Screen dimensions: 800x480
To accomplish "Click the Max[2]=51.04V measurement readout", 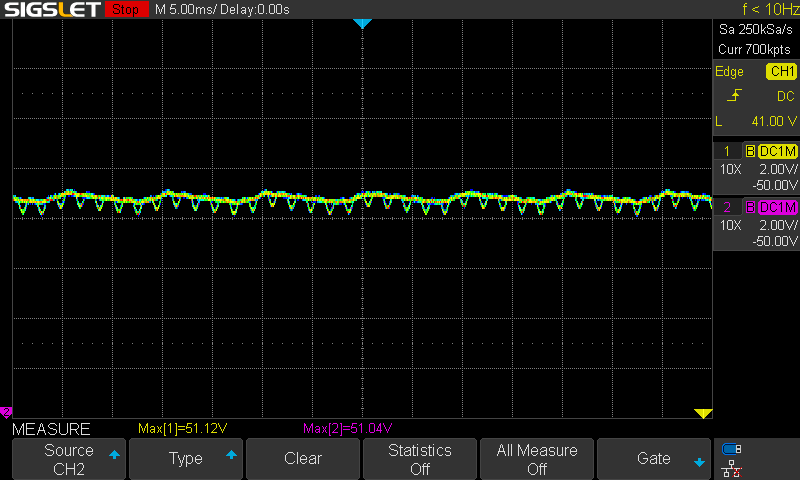I will pos(347,428).
